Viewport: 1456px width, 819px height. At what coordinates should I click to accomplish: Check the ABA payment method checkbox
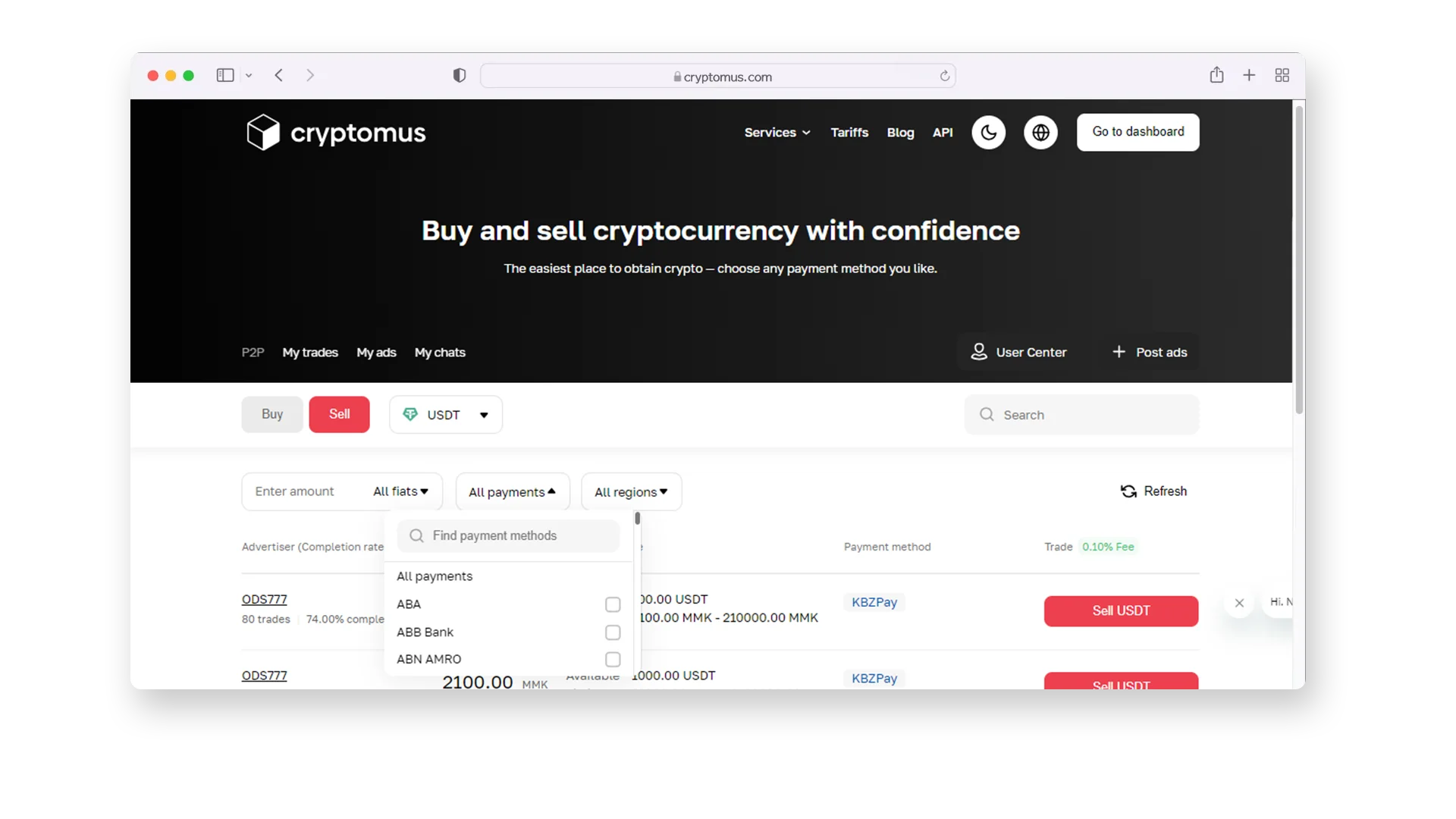point(613,604)
